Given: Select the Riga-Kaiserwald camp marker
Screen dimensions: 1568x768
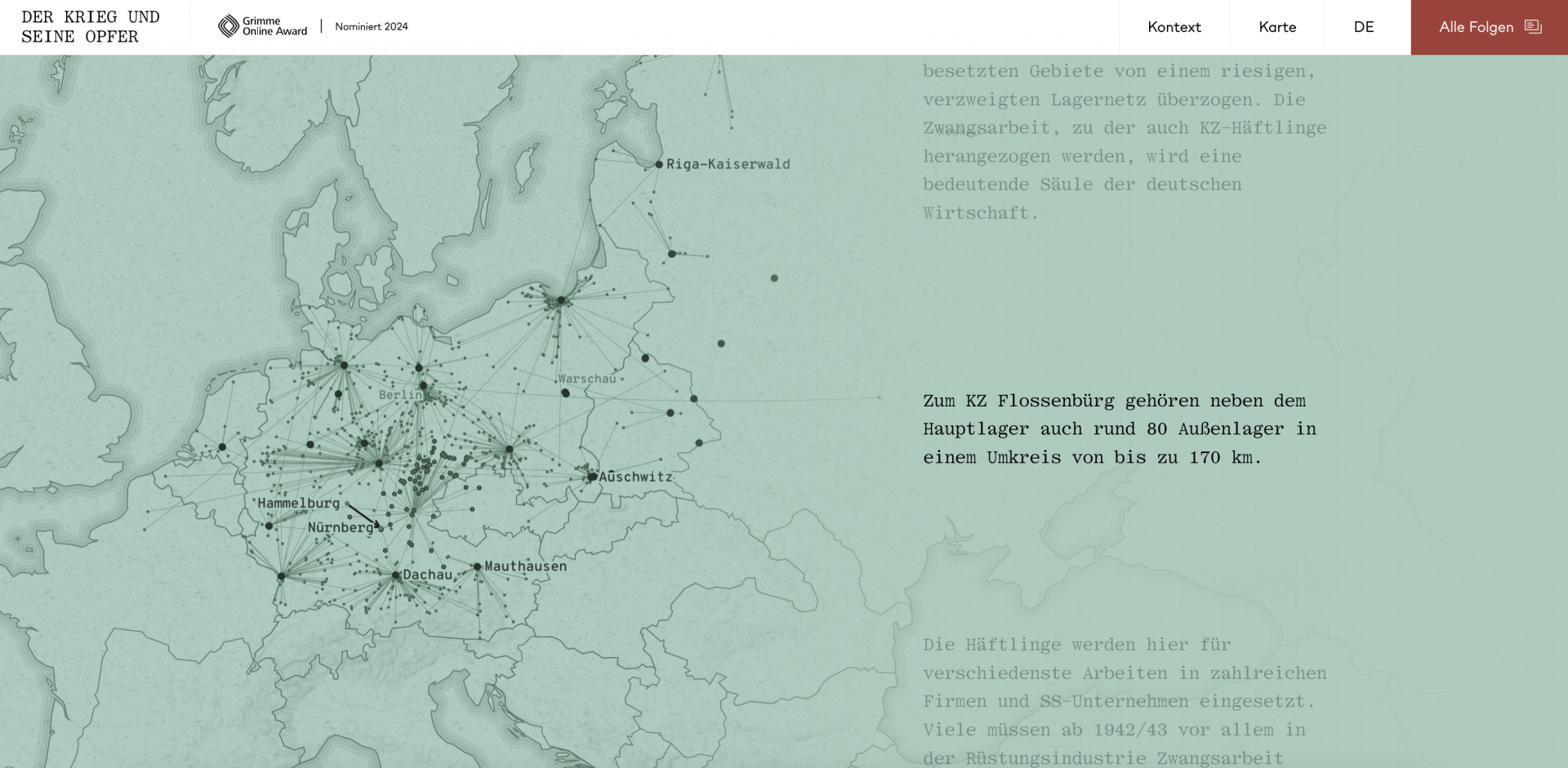Looking at the screenshot, I should 659,164.
